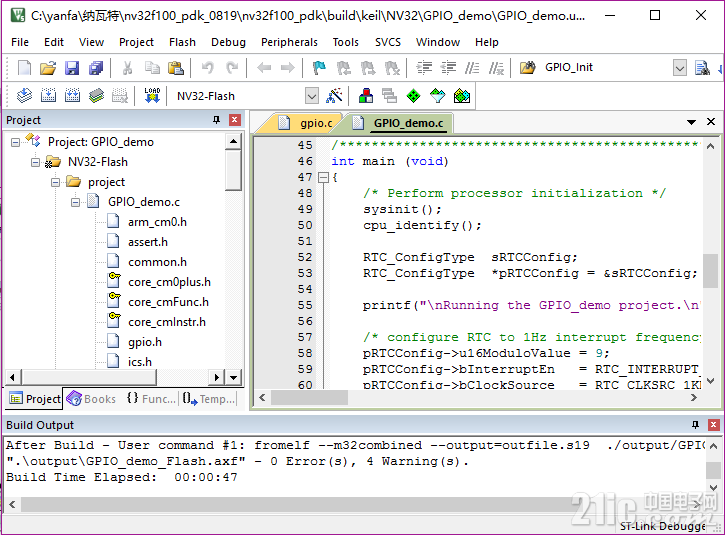Image resolution: width=725 pixels, height=535 pixels.
Task: Click the Redo arrow icon
Action: tap(232, 68)
